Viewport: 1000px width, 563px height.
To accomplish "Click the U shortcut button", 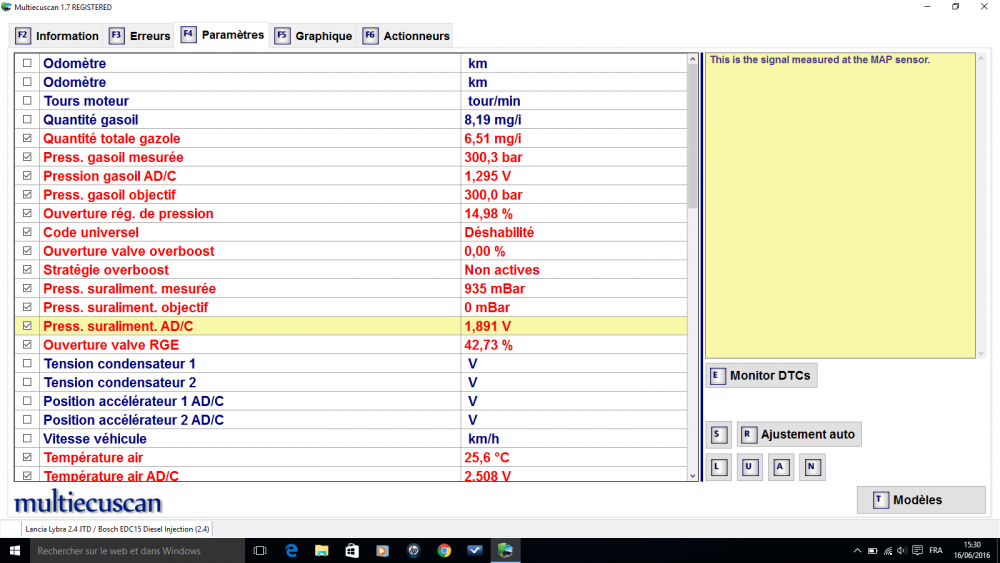I will 750,467.
